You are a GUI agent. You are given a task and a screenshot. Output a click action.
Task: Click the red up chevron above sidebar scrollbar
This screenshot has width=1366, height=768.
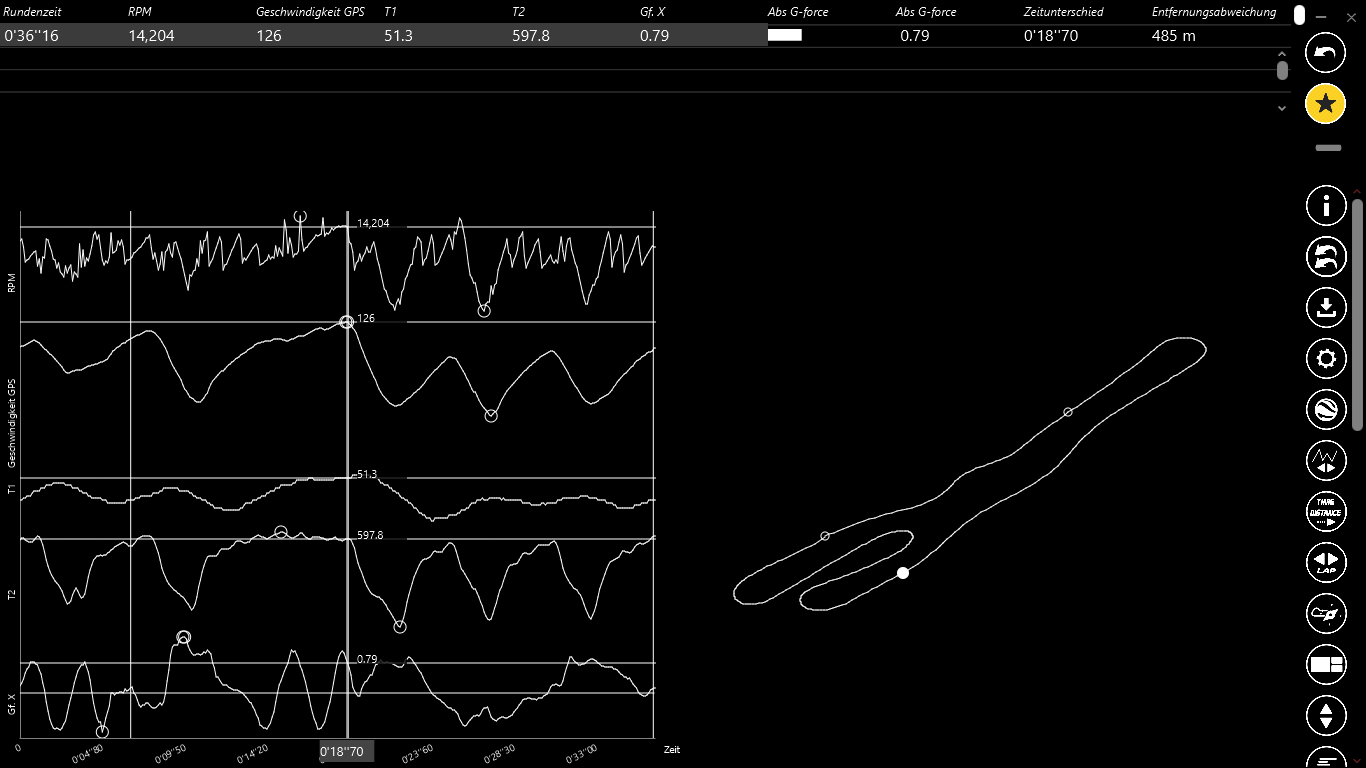click(x=1357, y=192)
